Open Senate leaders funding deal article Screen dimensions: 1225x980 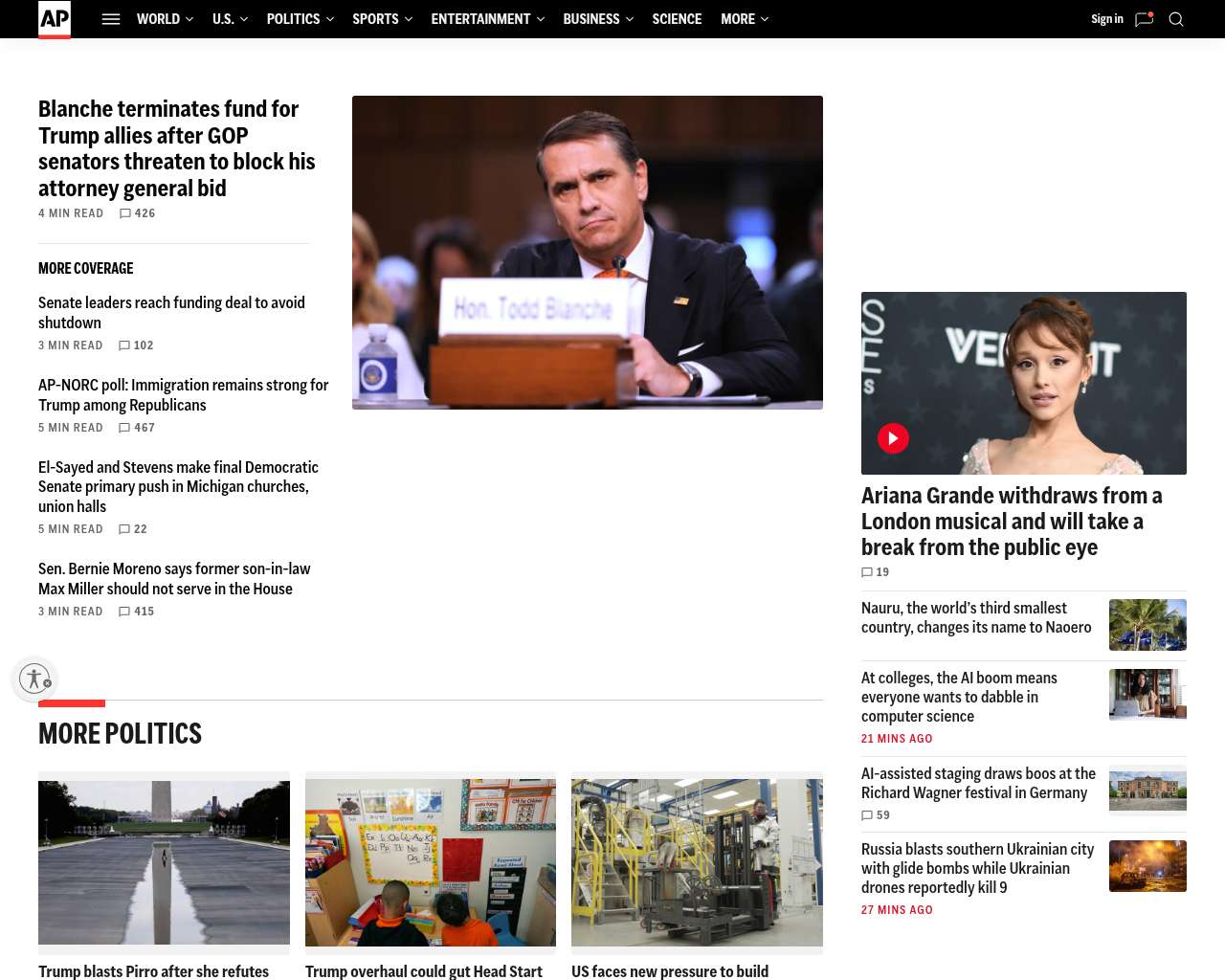coord(172,313)
